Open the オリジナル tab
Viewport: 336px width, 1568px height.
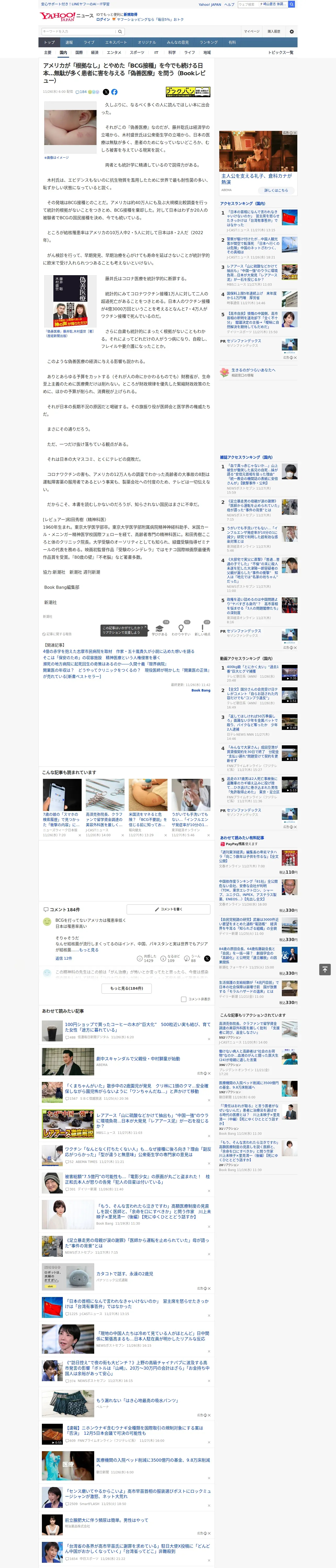(147, 42)
